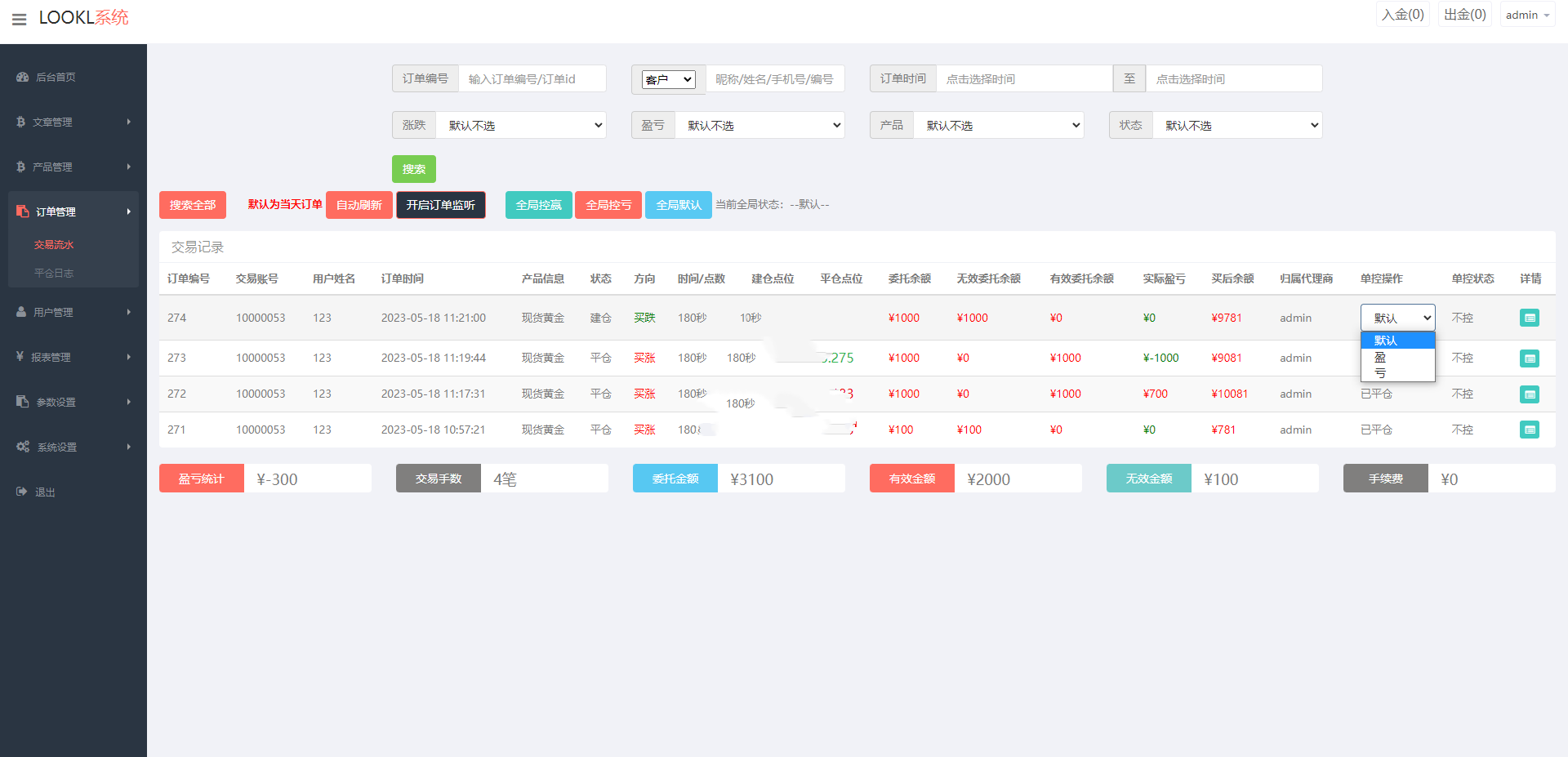The image size is (1568, 757).
Task: Click the green 搜索 button
Action: coord(413,169)
